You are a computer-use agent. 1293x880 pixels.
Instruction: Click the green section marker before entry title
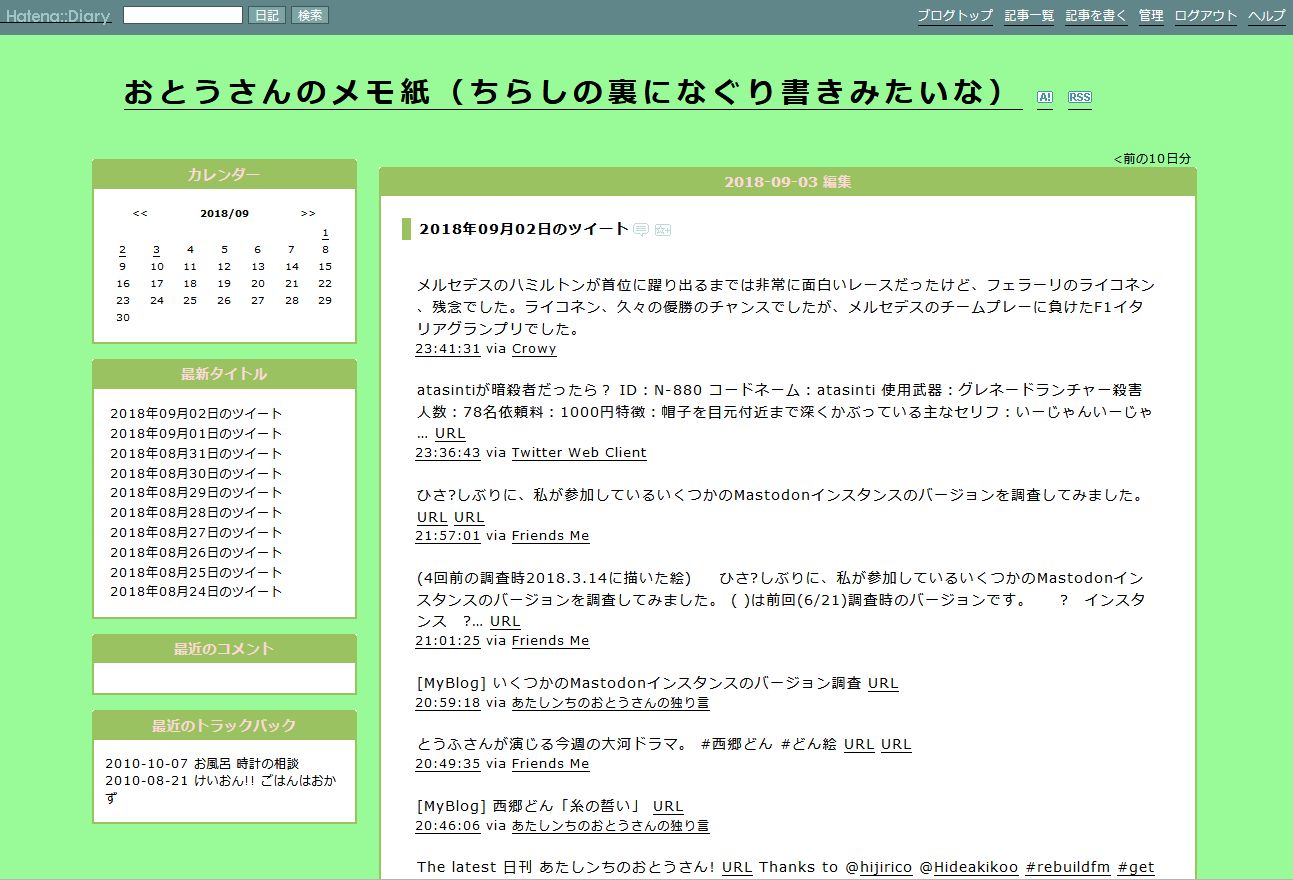coord(407,229)
